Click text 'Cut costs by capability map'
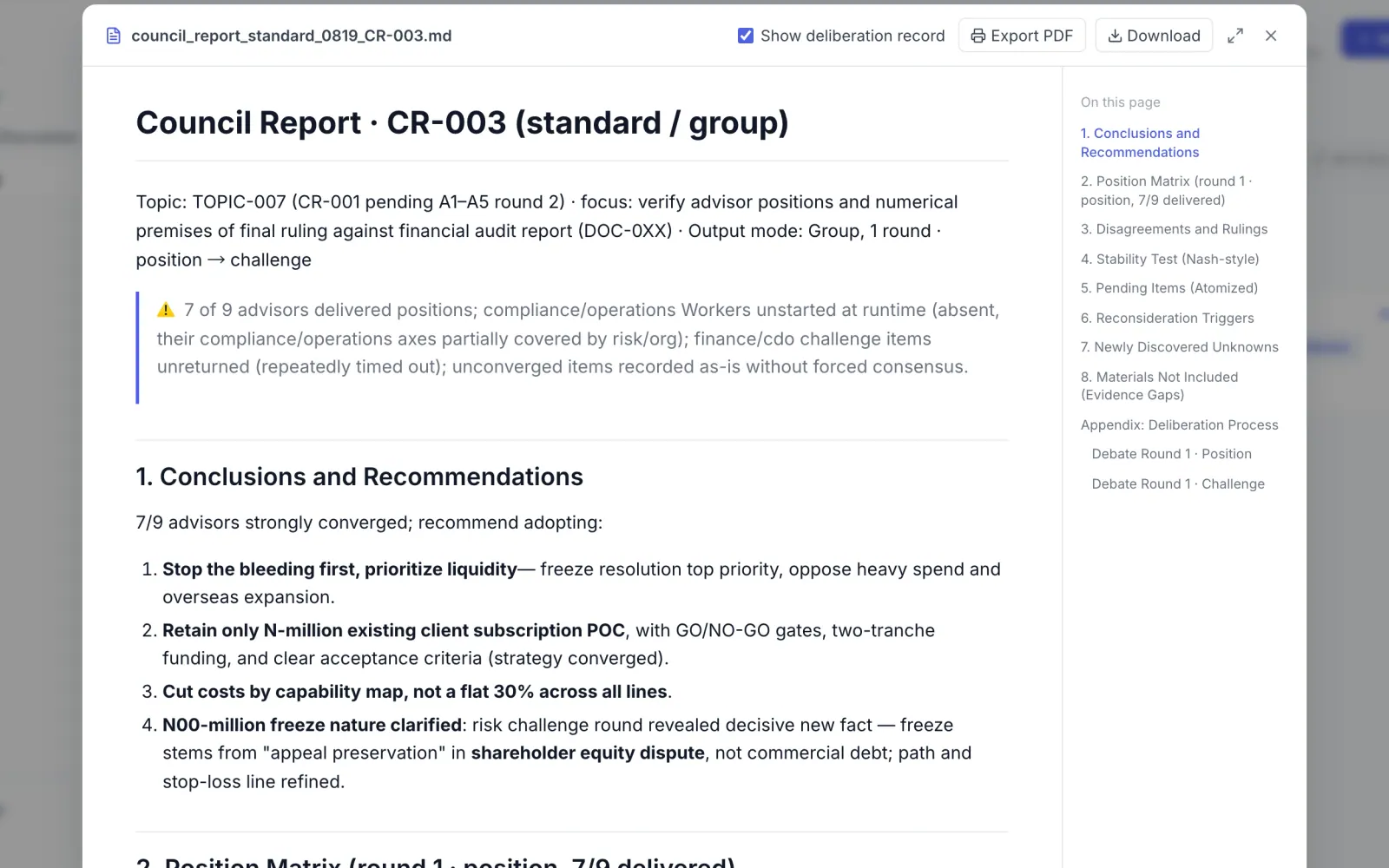Screen dimensions: 1389x868 pos(283,692)
